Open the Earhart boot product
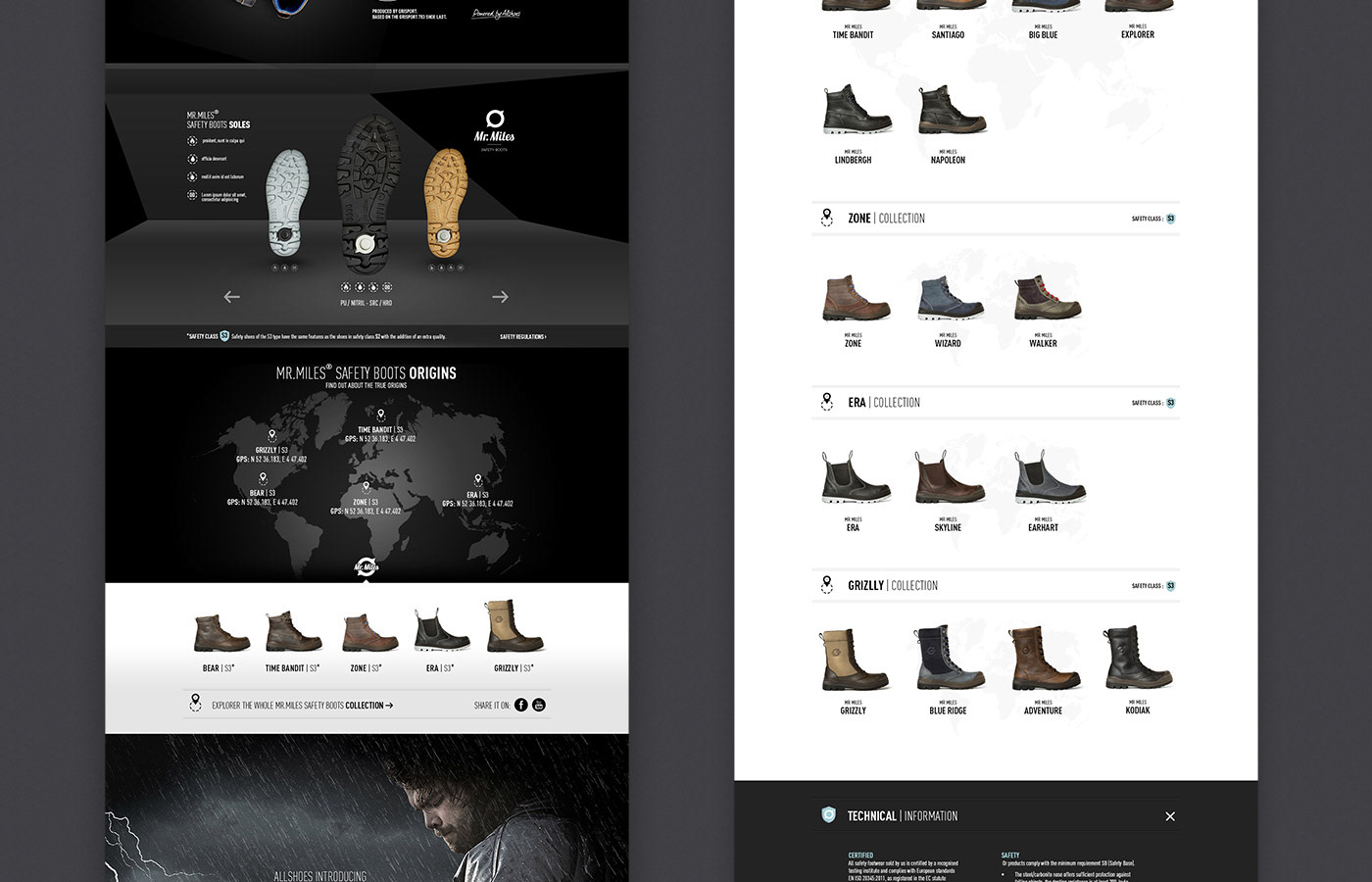1372x882 pixels. click(x=1049, y=477)
